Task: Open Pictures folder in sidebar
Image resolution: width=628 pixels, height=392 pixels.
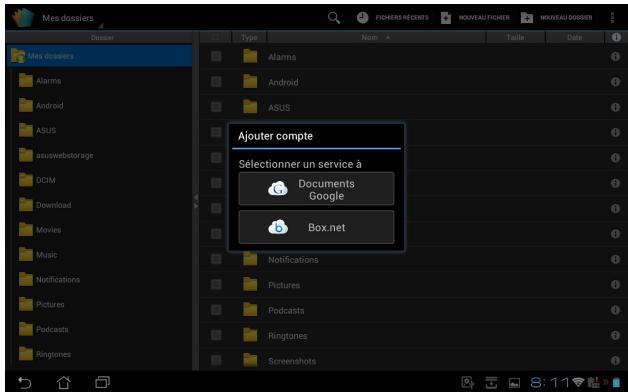Action: [x=42, y=304]
